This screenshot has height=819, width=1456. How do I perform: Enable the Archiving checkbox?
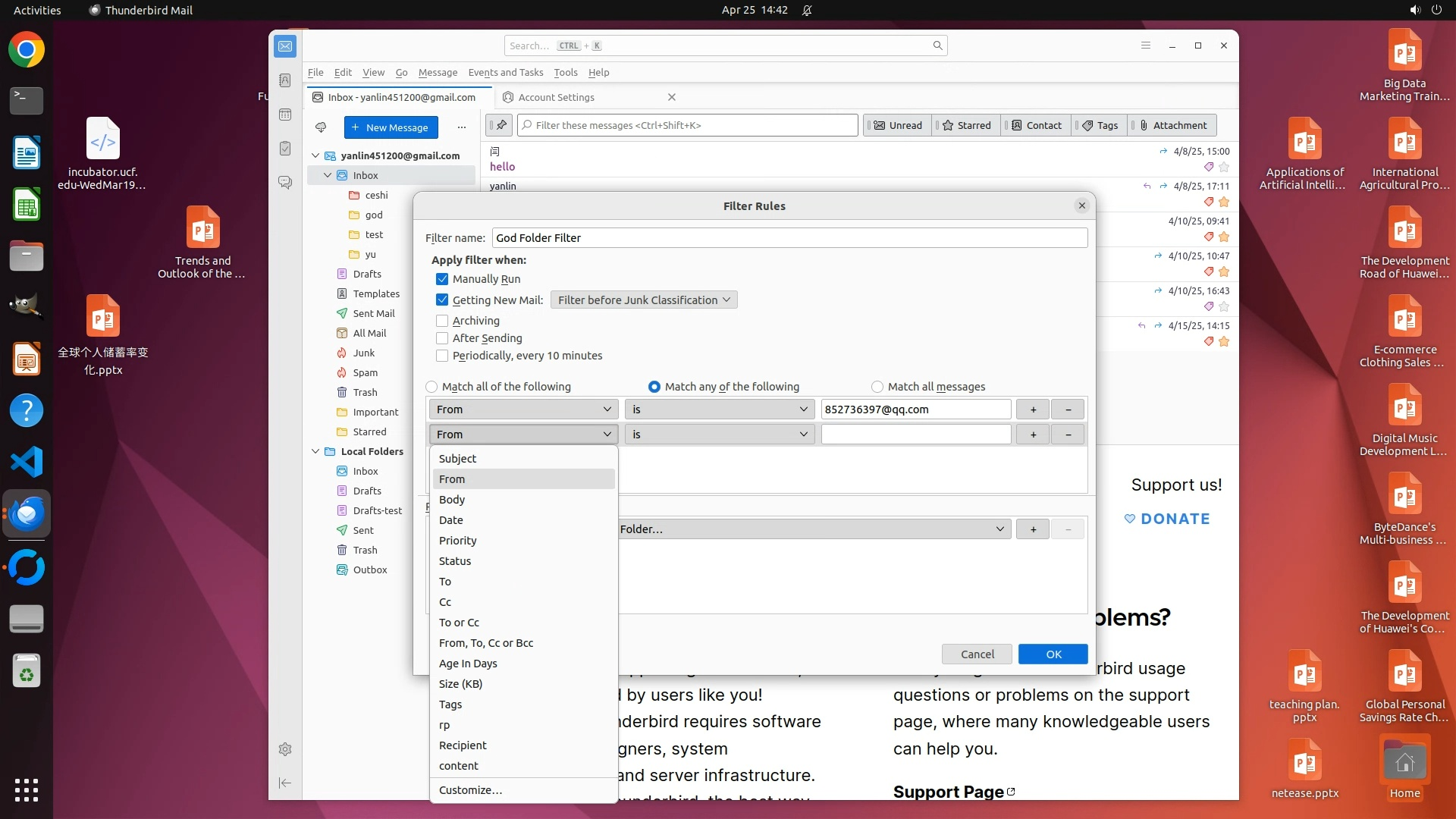tap(442, 321)
